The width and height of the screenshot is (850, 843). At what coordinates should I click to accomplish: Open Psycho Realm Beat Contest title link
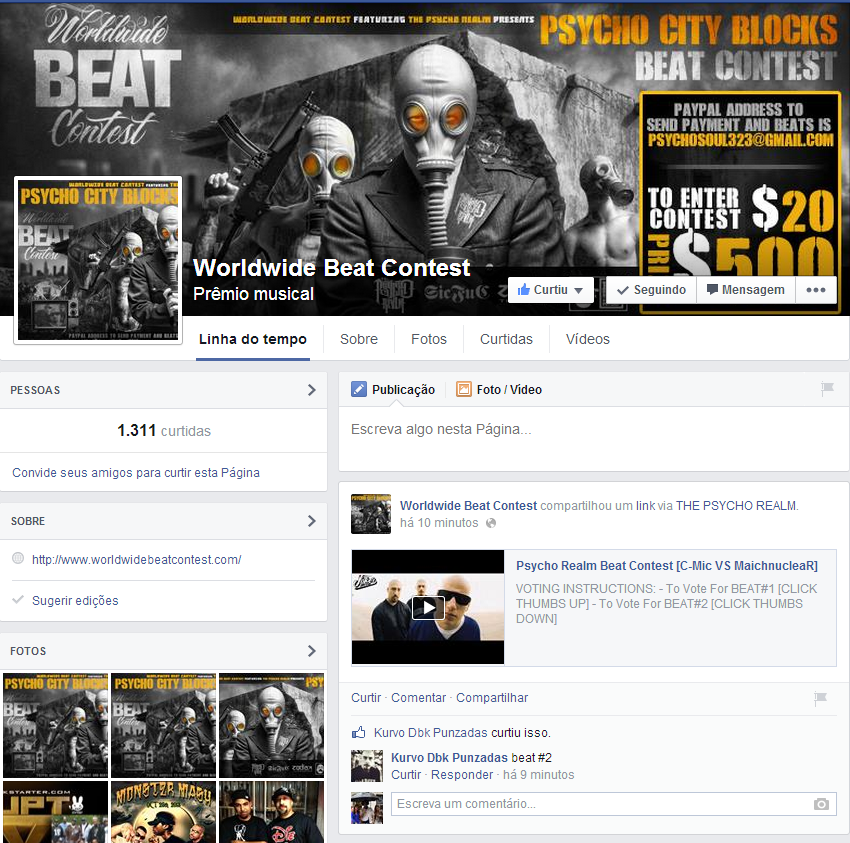[667, 566]
